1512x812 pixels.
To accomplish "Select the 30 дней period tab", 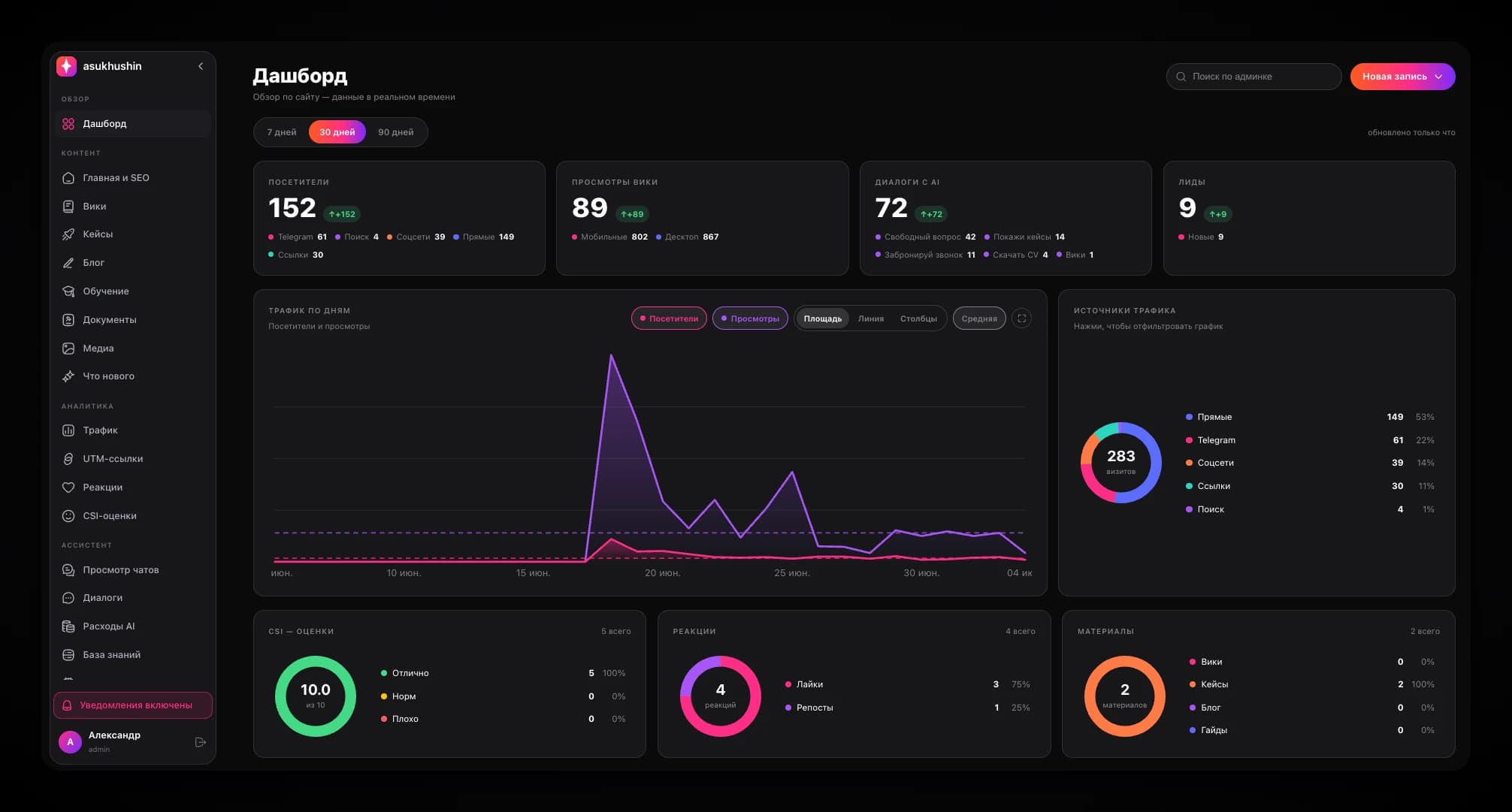I will point(337,132).
